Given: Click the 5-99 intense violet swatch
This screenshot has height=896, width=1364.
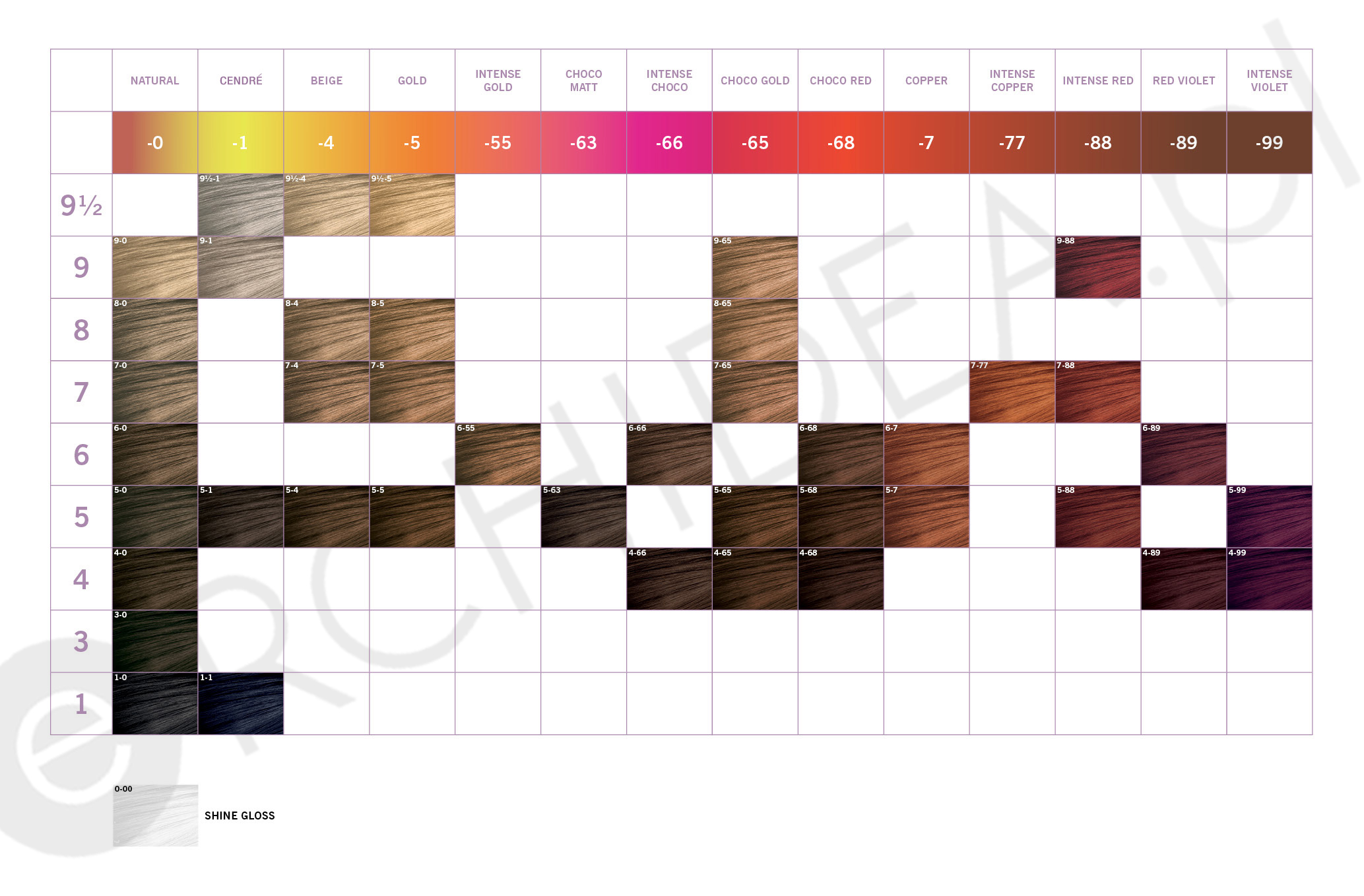Looking at the screenshot, I should click(1270, 517).
